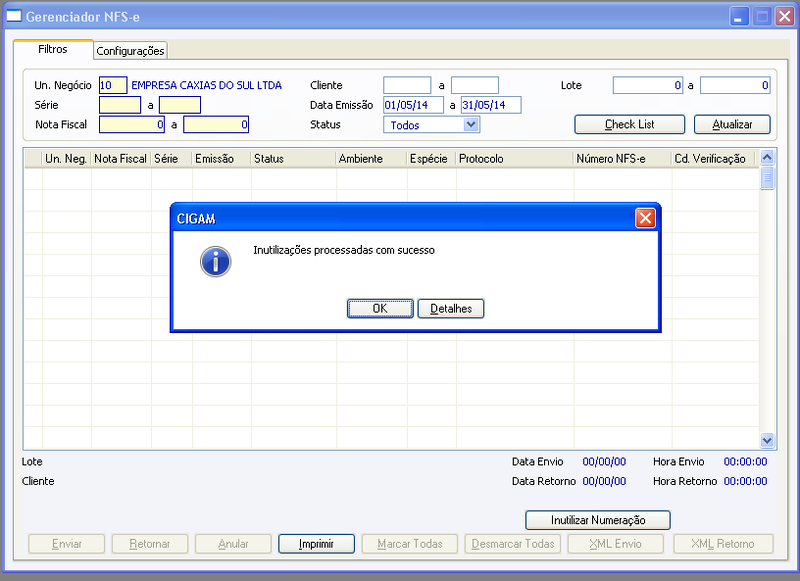The image size is (800, 581).
Task: Focus the starting Nota Fiscal number field
Action: (x=132, y=124)
